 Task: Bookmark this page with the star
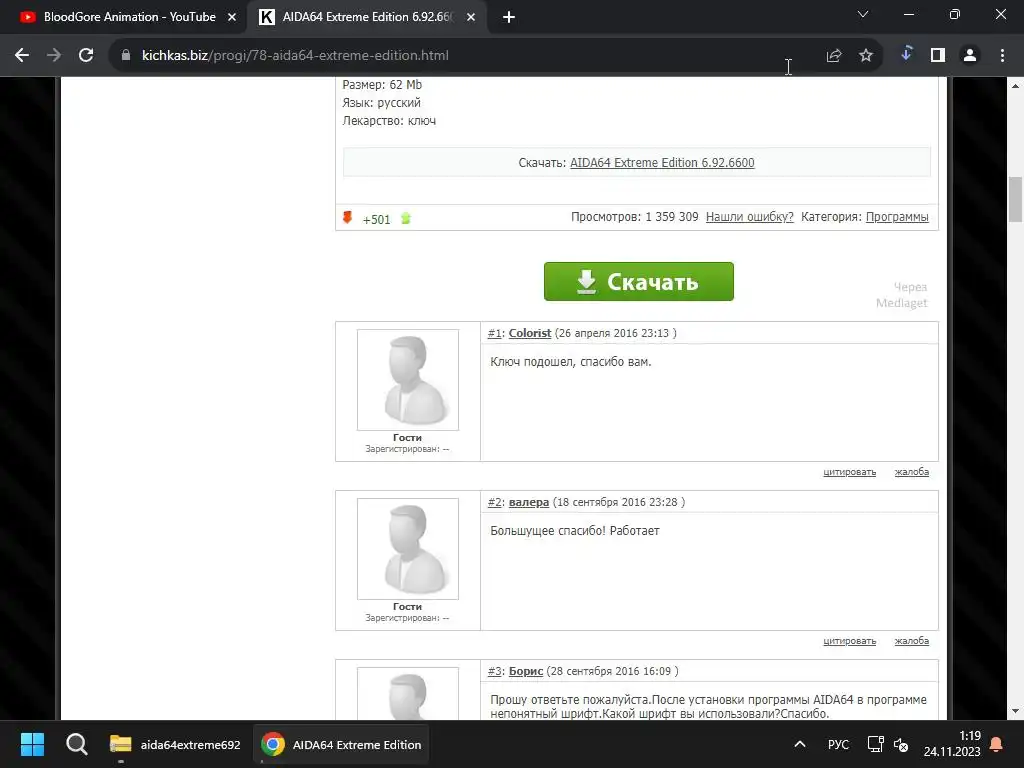[866, 56]
